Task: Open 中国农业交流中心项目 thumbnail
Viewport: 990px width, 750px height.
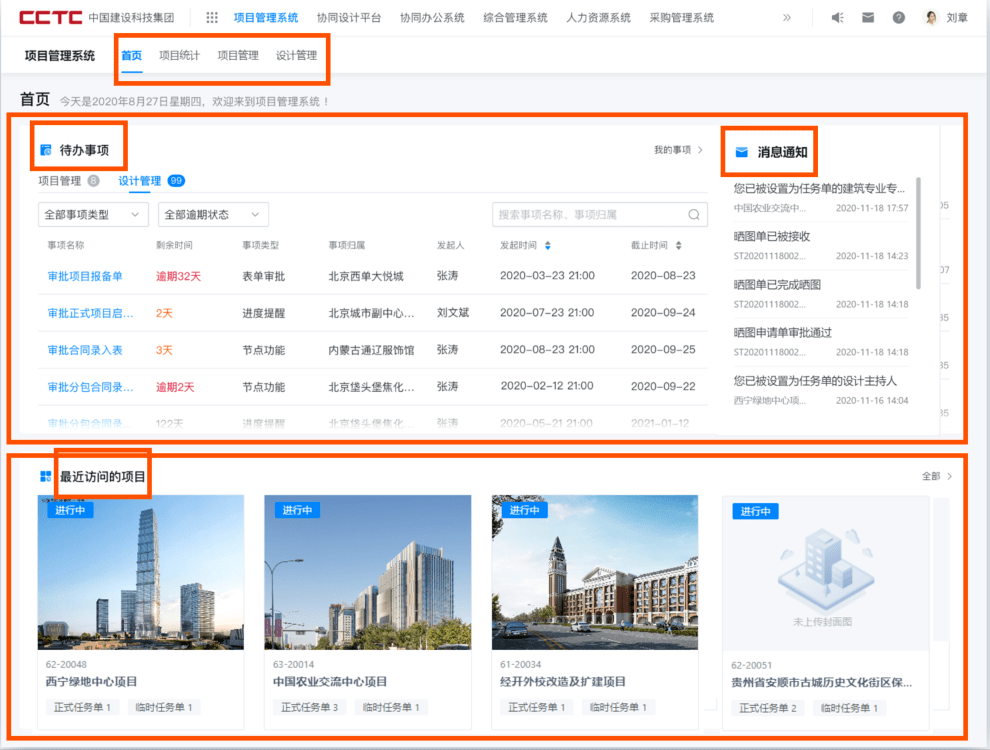Action: pyautogui.click(x=367, y=572)
